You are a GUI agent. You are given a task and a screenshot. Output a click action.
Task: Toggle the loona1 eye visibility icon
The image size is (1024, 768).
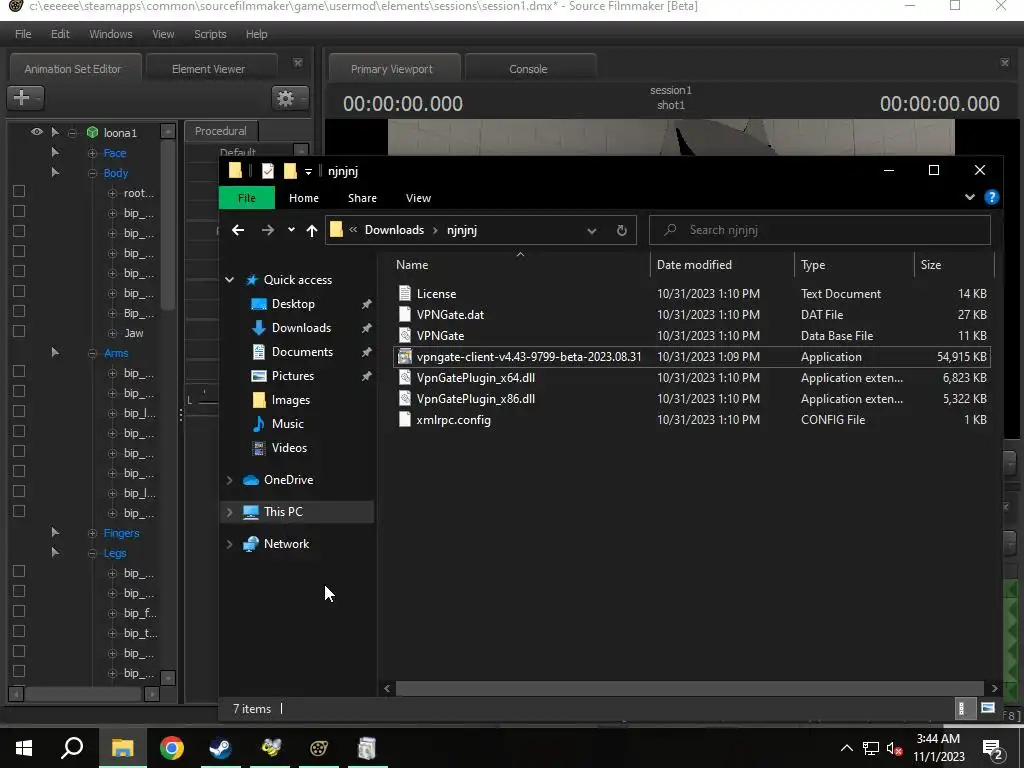click(x=37, y=132)
